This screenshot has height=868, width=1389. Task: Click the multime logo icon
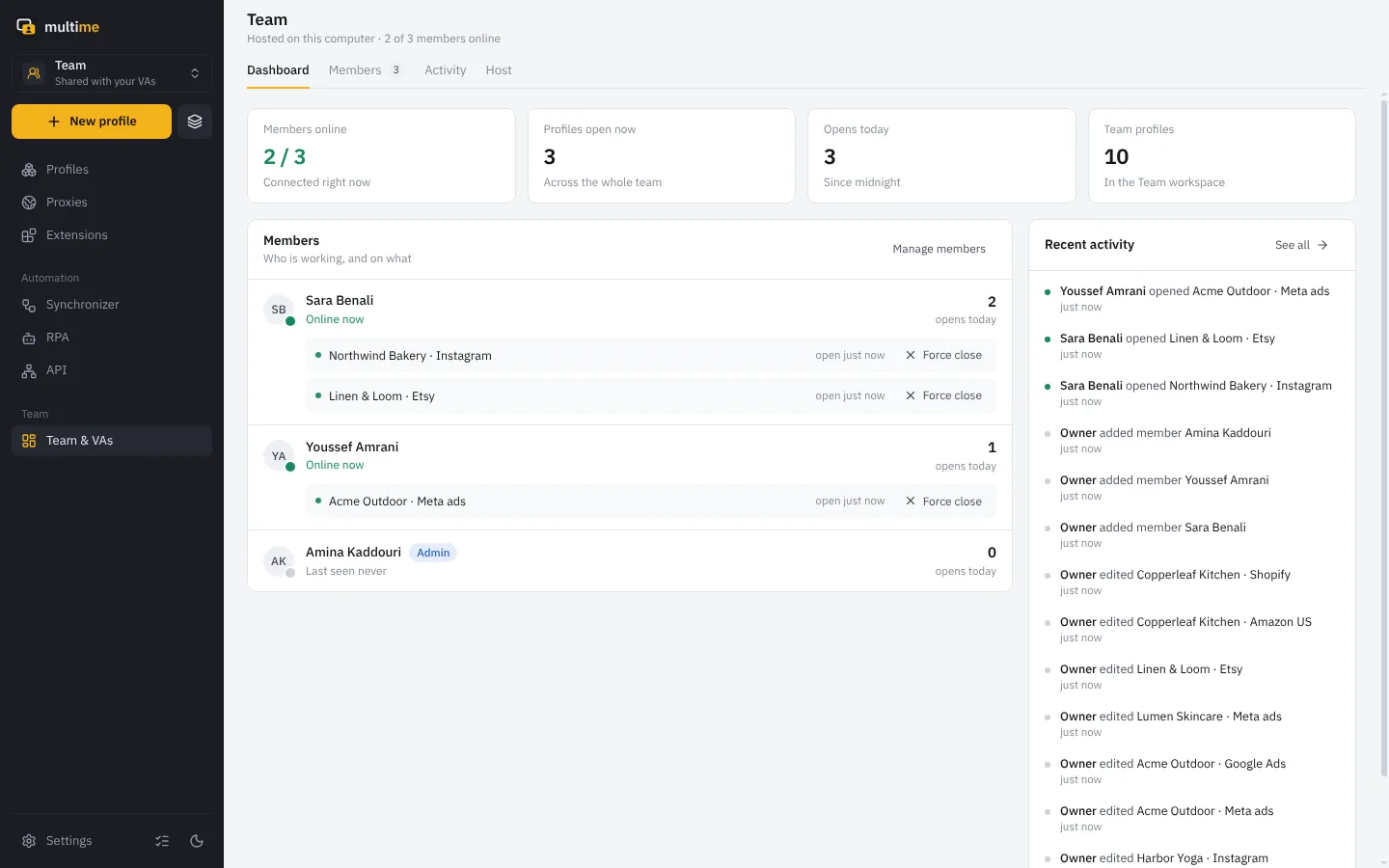click(x=26, y=27)
